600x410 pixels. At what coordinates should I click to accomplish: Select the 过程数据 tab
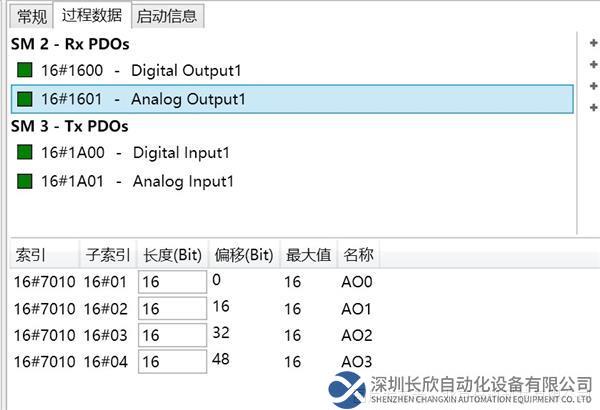tap(91, 15)
